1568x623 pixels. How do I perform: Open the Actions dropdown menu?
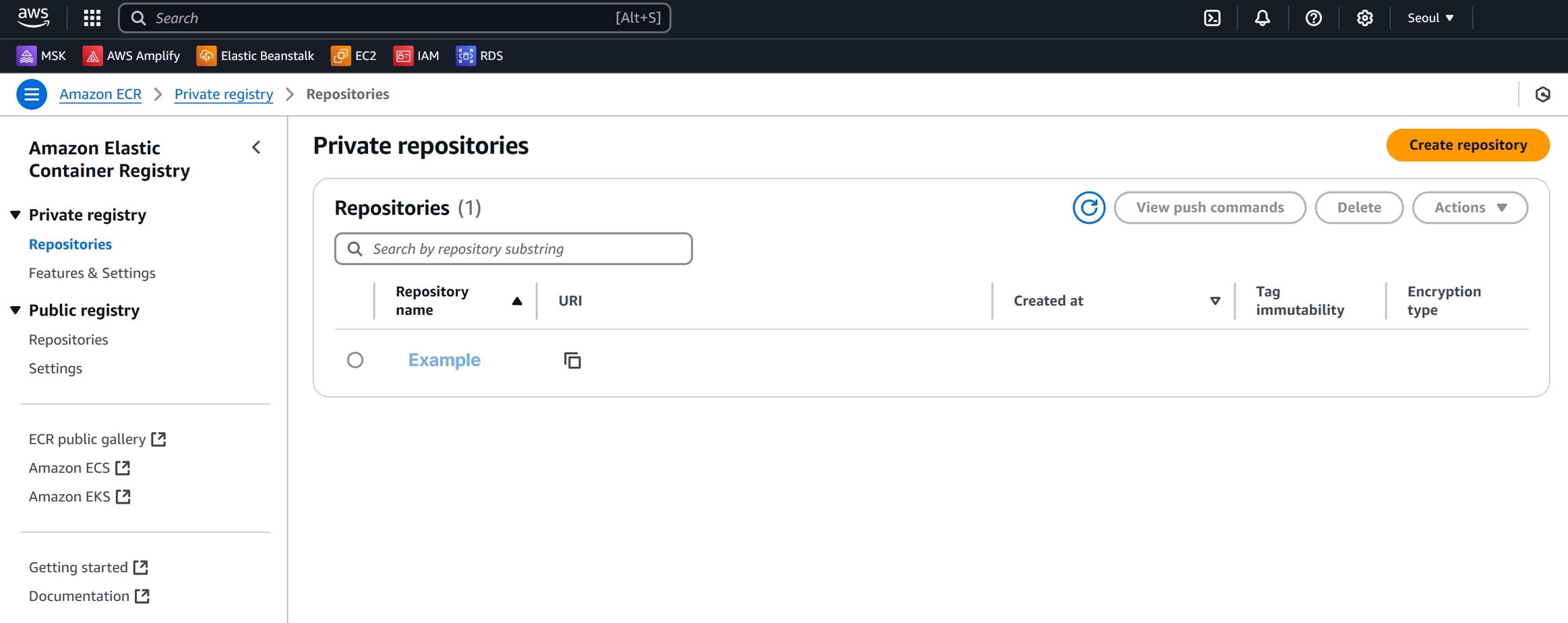tap(1470, 208)
